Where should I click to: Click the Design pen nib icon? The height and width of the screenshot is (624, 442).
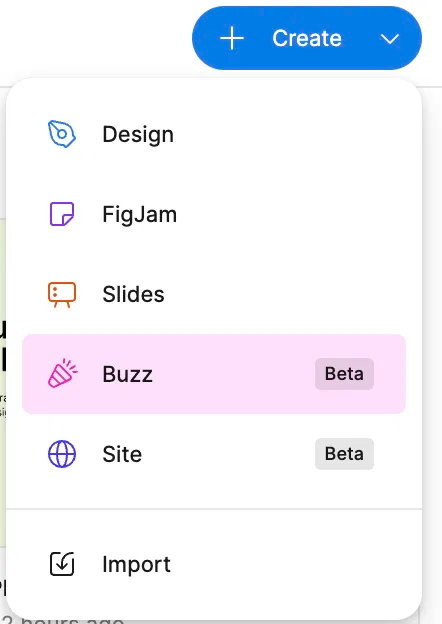(62, 134)
